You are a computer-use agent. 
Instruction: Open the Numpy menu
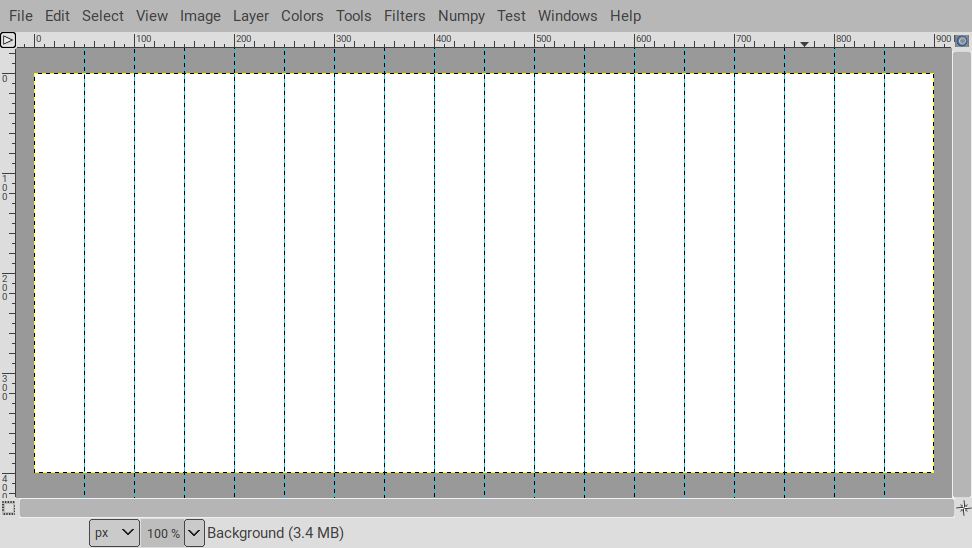coord(461,15)
